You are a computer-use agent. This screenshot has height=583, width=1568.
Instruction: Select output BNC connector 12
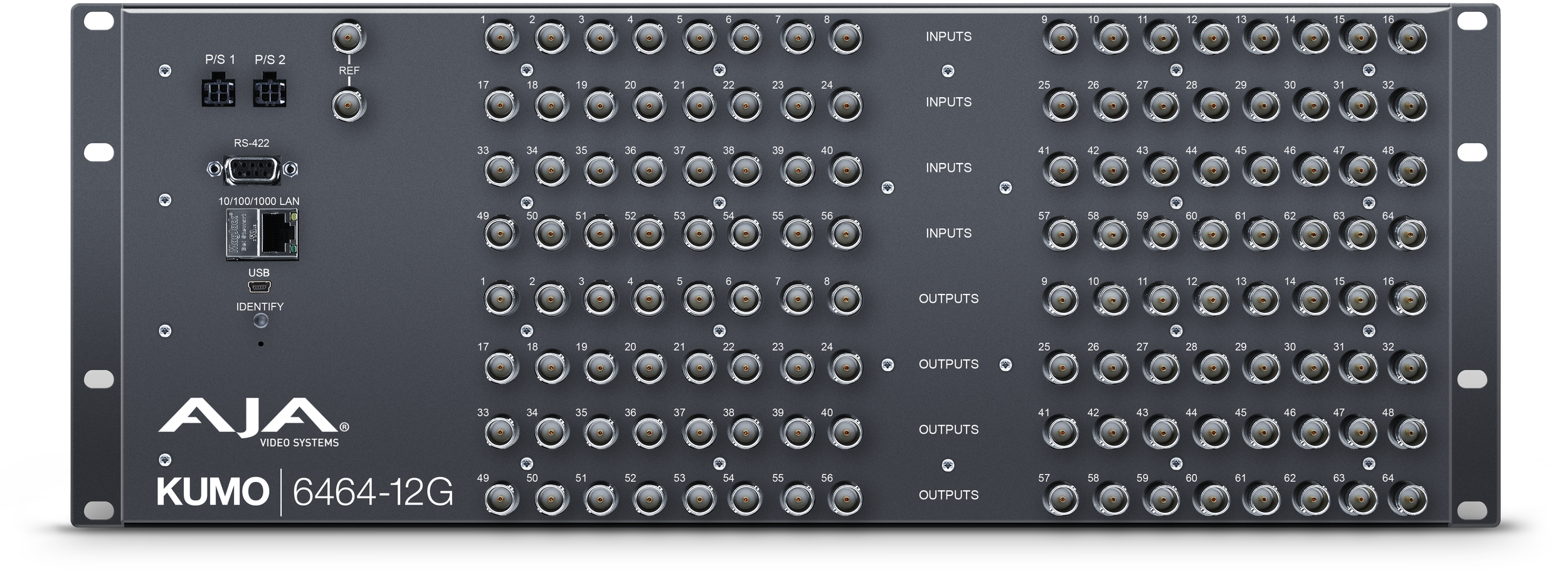pos(1211,300)
